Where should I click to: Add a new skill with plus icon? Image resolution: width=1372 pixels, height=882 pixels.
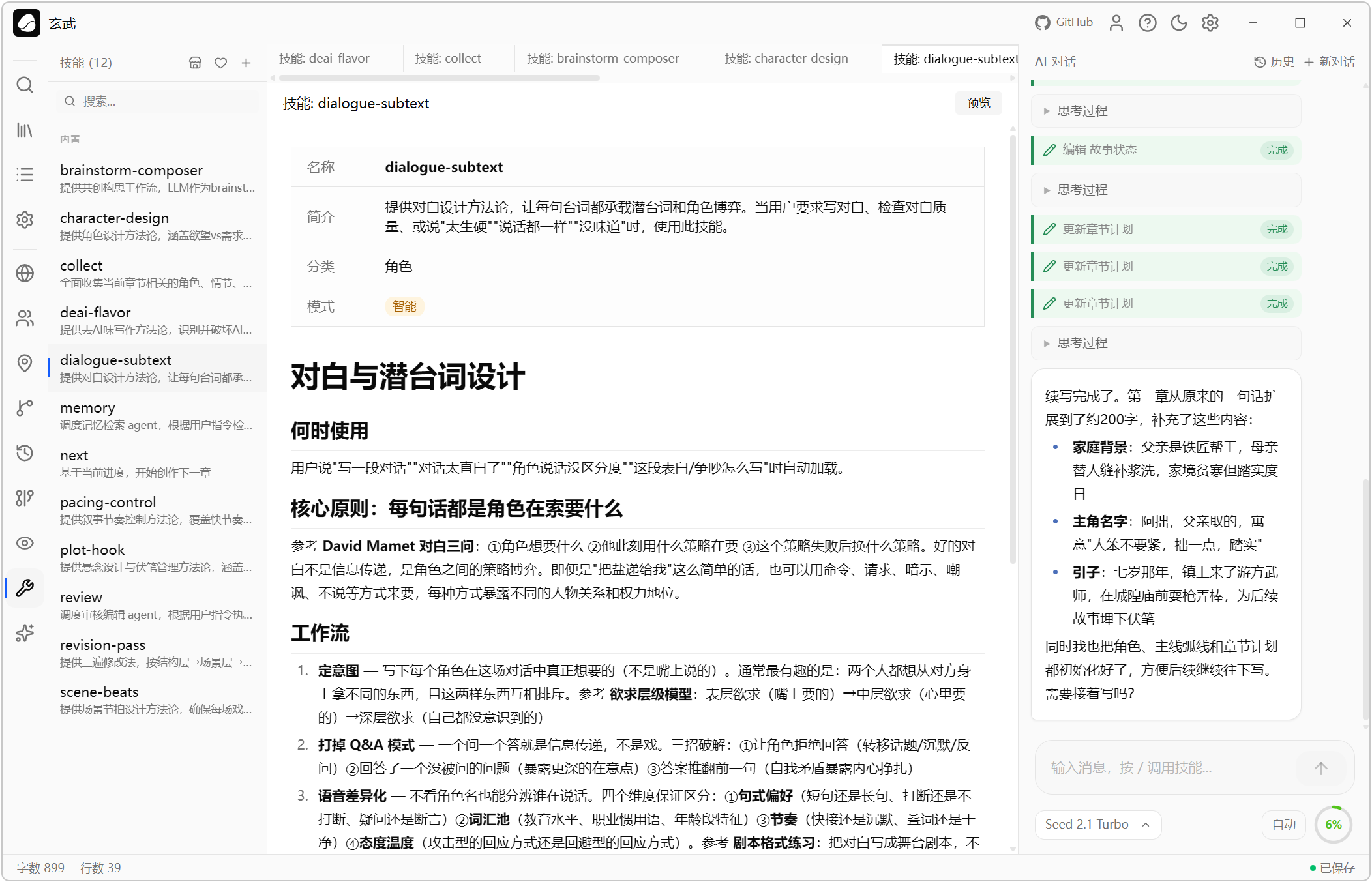pos(246,63)
